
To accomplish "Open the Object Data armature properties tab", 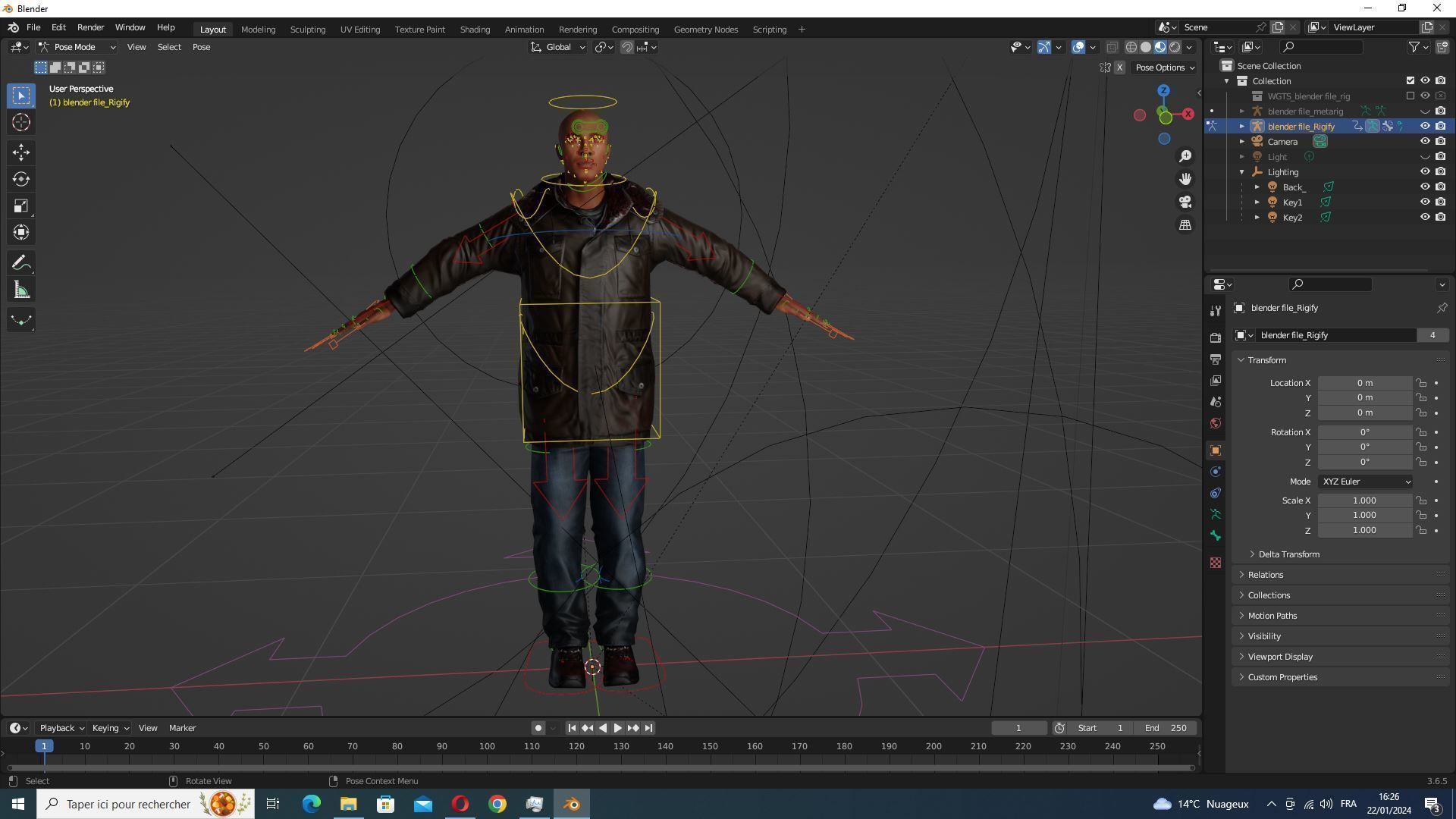I will click(x=1216, y=515).
